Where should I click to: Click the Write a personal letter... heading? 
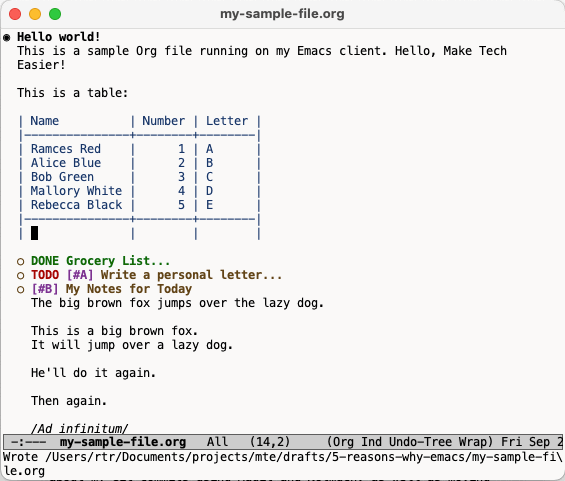click(x=191, y=275)
